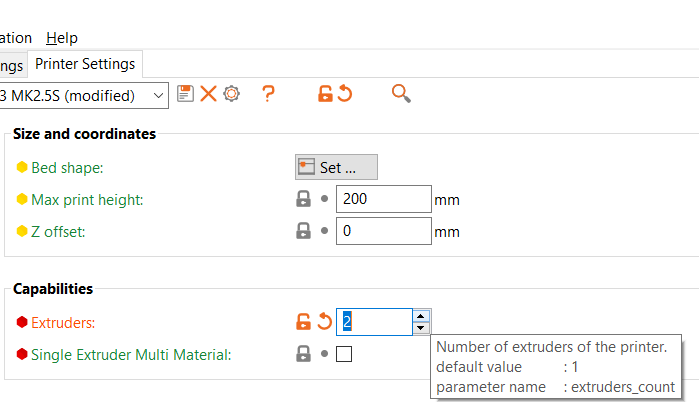This screenshot has height=402, width=699.
Task: Open the Help menu
Action: [62, 38]
